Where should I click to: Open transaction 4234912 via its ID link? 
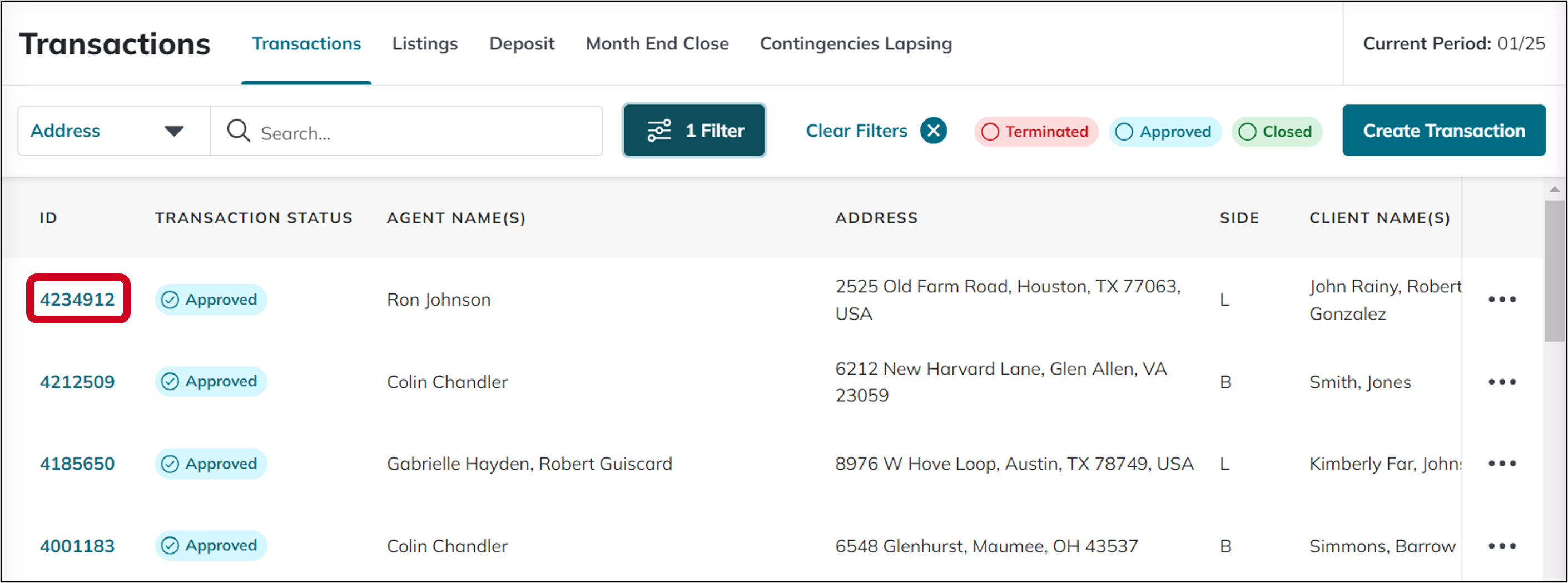[77, 299]
